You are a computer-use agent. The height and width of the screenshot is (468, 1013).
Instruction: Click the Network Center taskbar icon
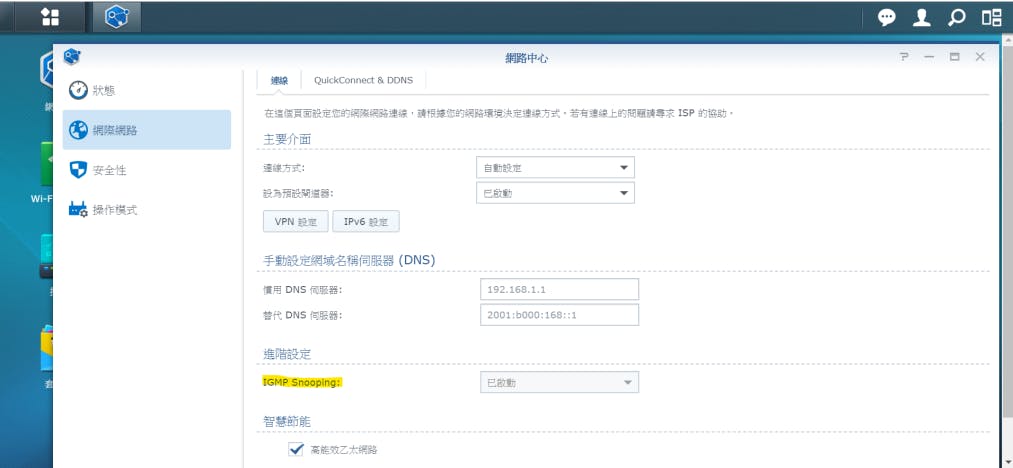117,17
